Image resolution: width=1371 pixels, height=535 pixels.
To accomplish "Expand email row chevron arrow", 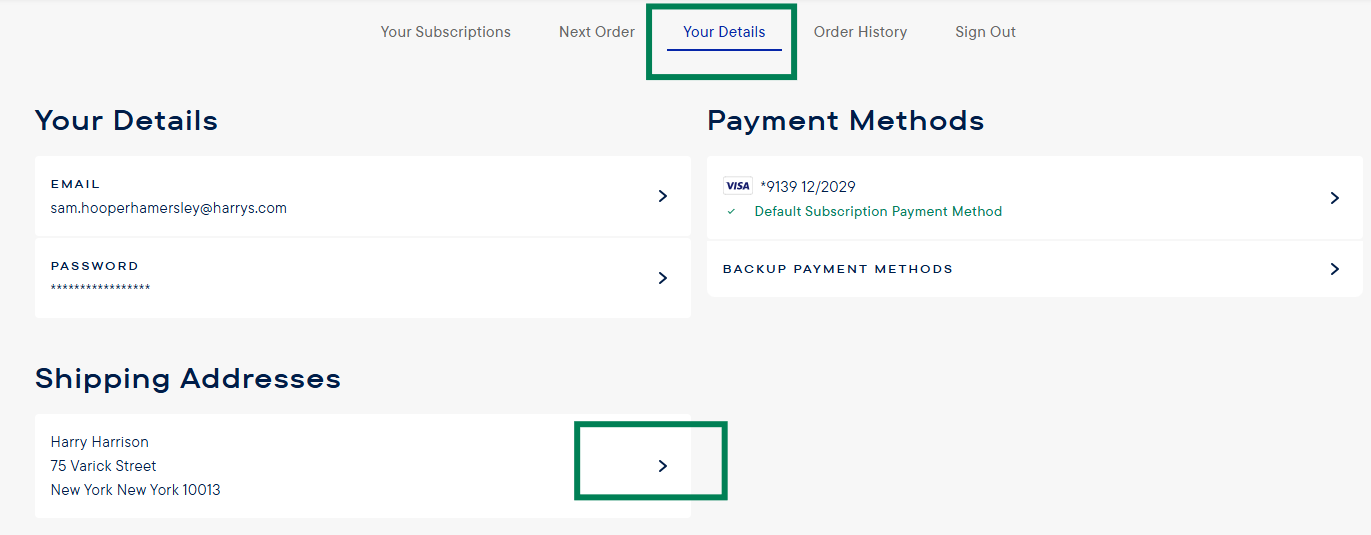I will point(662,196).
